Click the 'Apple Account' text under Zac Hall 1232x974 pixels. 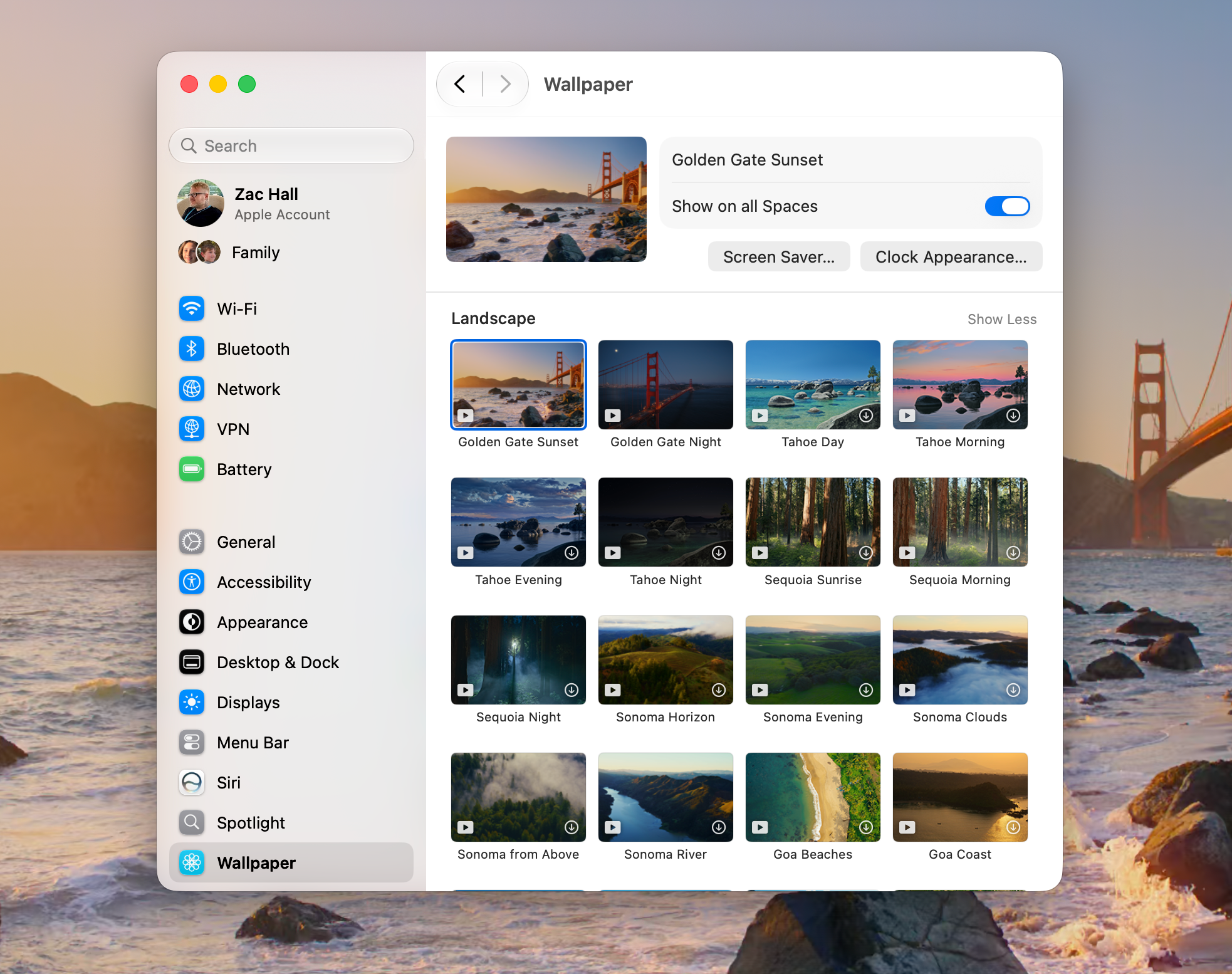pyautogui.click(x=282, y=214)
